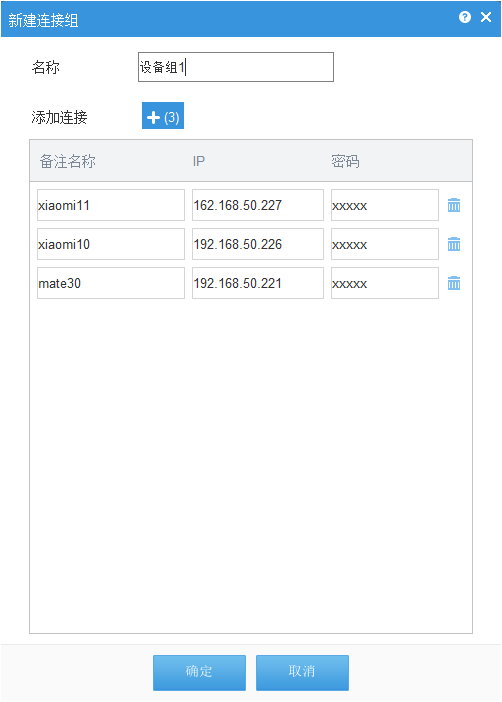Click the password field for xiaomi11
The width and height of the screenshot is (502, 702).
385,205
